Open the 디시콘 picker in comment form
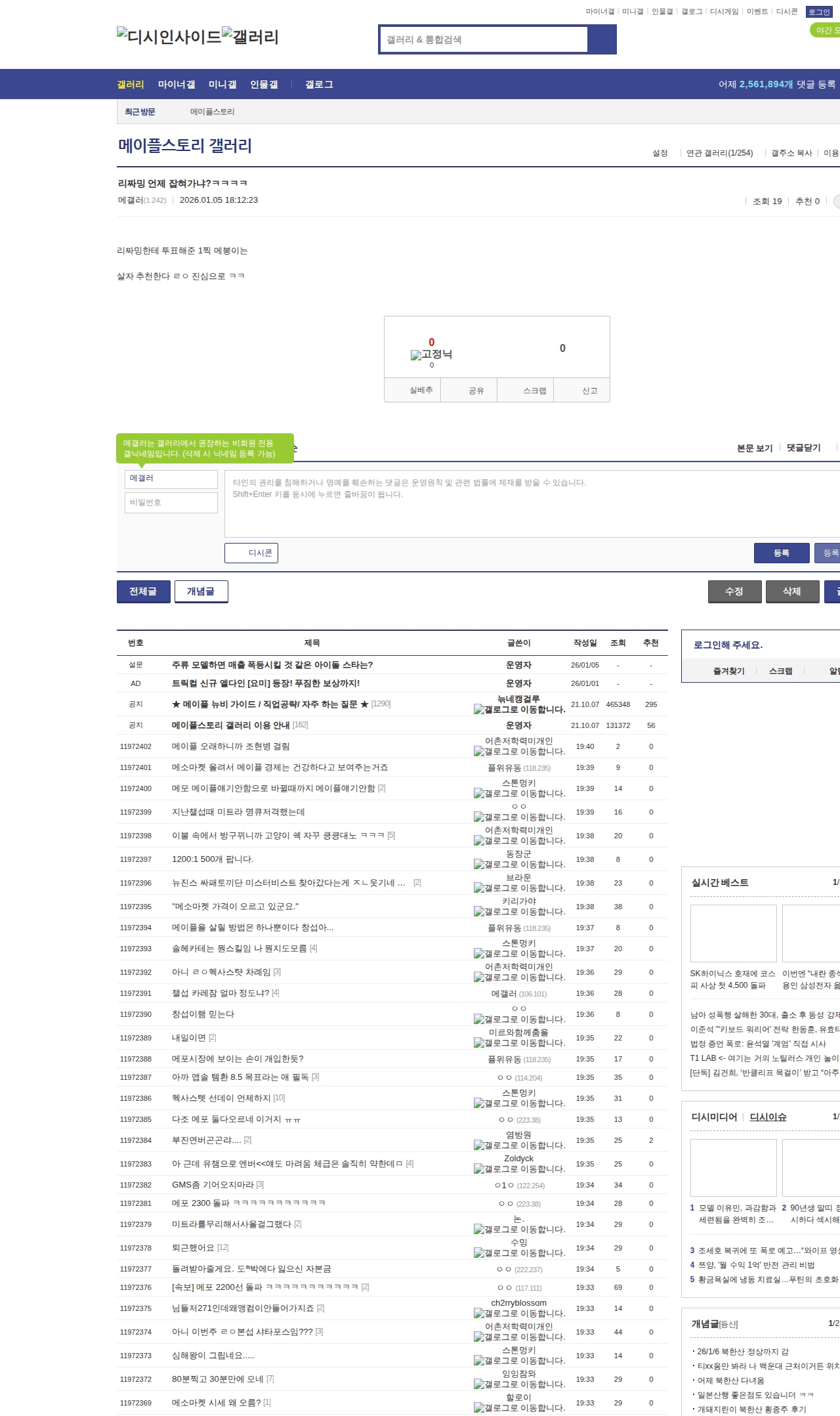Image resolution: width=840 pixels, height=1416 pixels. point(251,553)
